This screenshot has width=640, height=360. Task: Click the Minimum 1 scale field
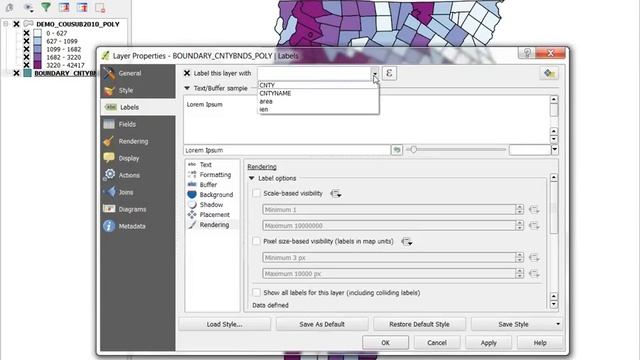coord(389,210)
